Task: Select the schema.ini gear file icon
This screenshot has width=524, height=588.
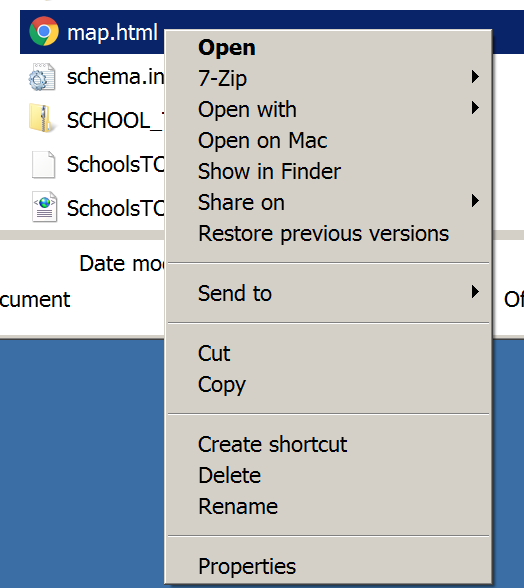Action: tap(42, 77)
